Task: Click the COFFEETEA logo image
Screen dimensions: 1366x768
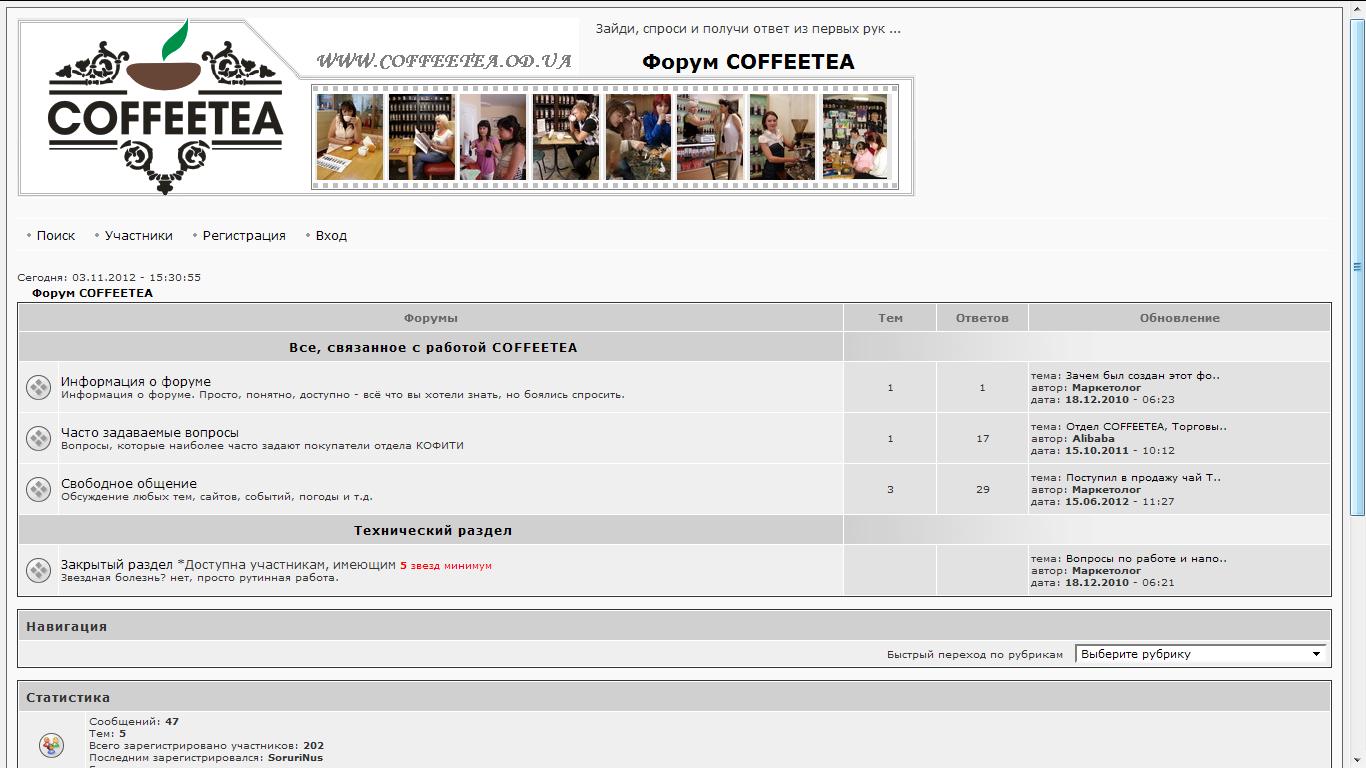Action: pos(165,106)
